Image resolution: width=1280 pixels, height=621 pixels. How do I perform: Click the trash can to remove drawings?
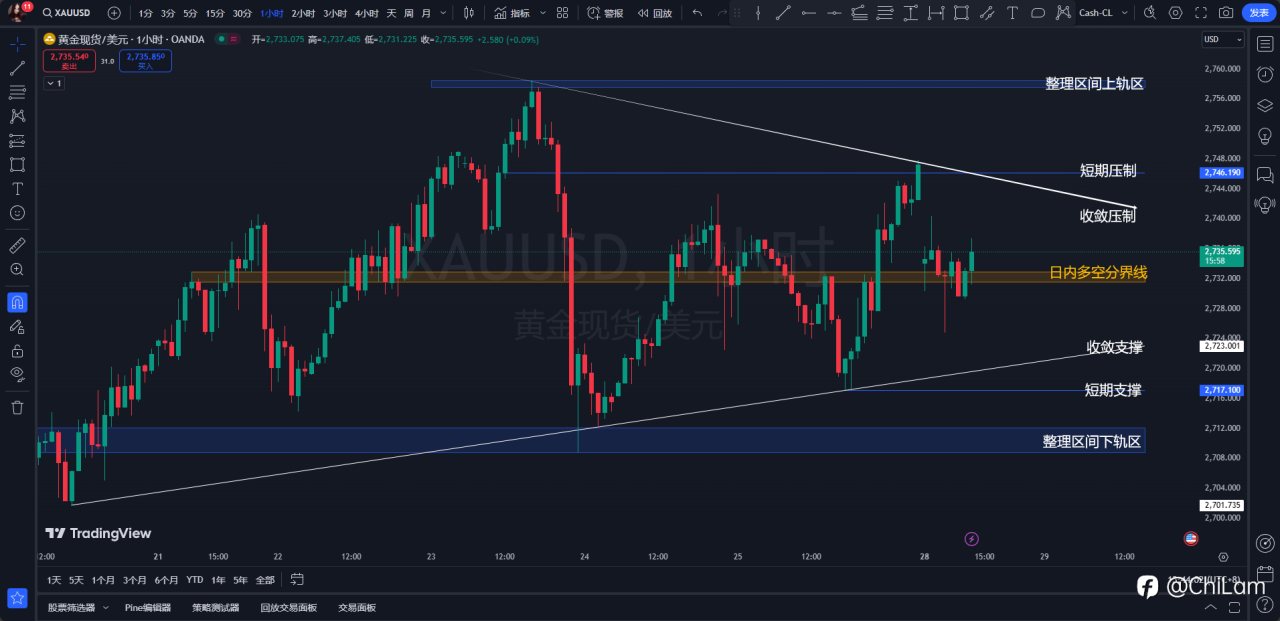tap(17, 407)
